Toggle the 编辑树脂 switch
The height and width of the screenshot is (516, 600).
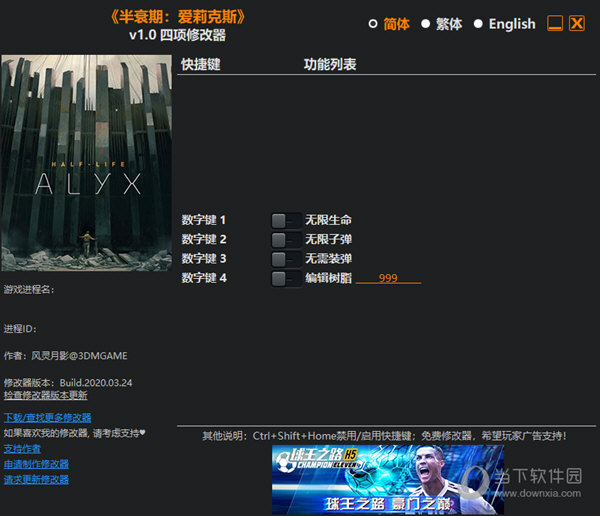click(286, 279)
